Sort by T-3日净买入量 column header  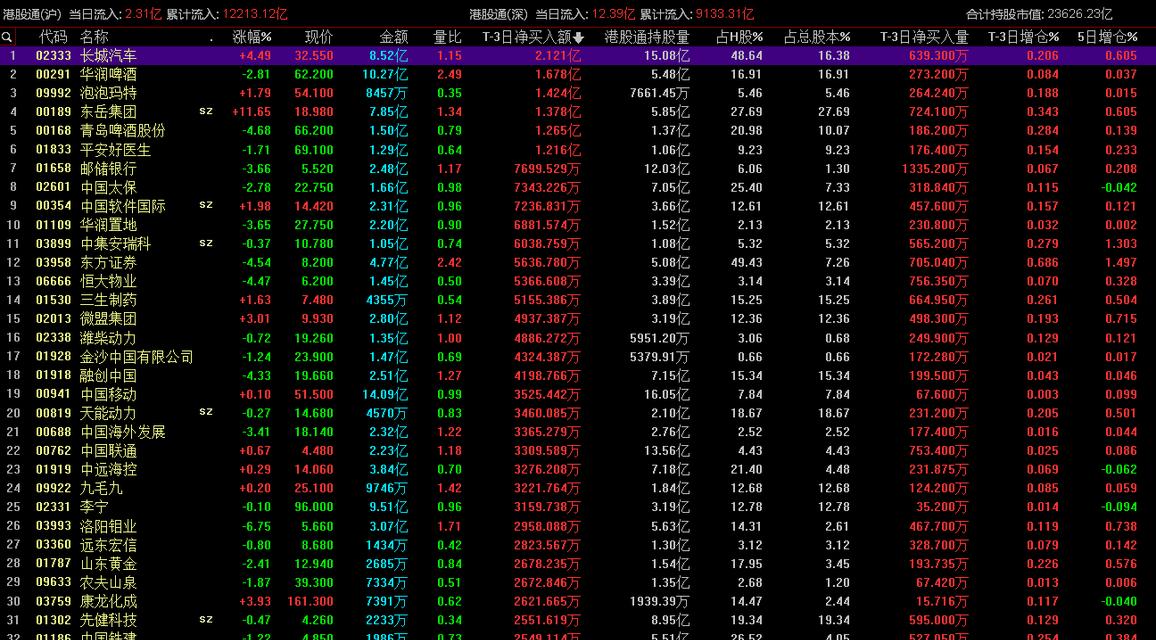point(925,37)
